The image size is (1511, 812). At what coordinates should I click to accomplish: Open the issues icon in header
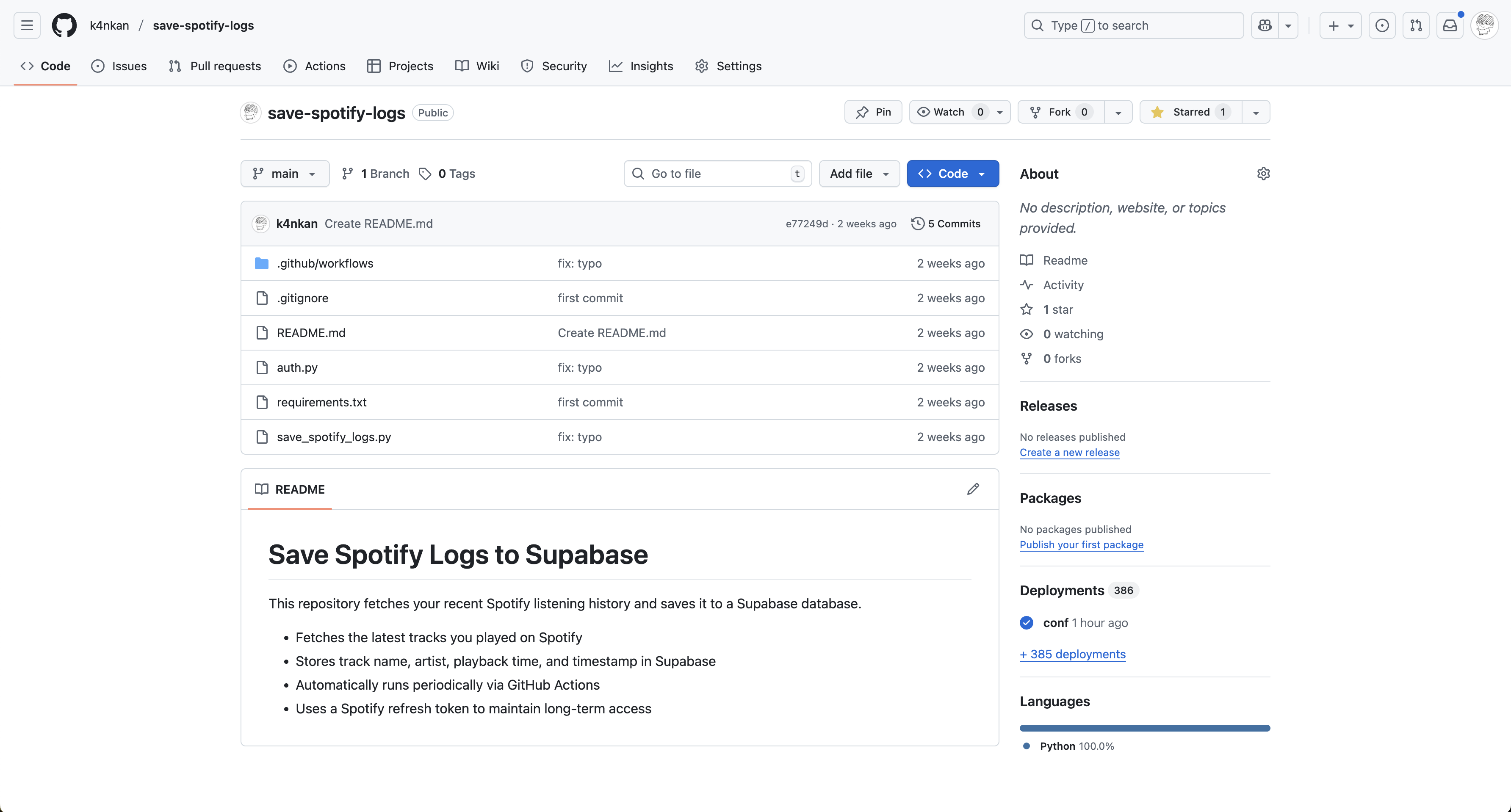point(1382,25)
